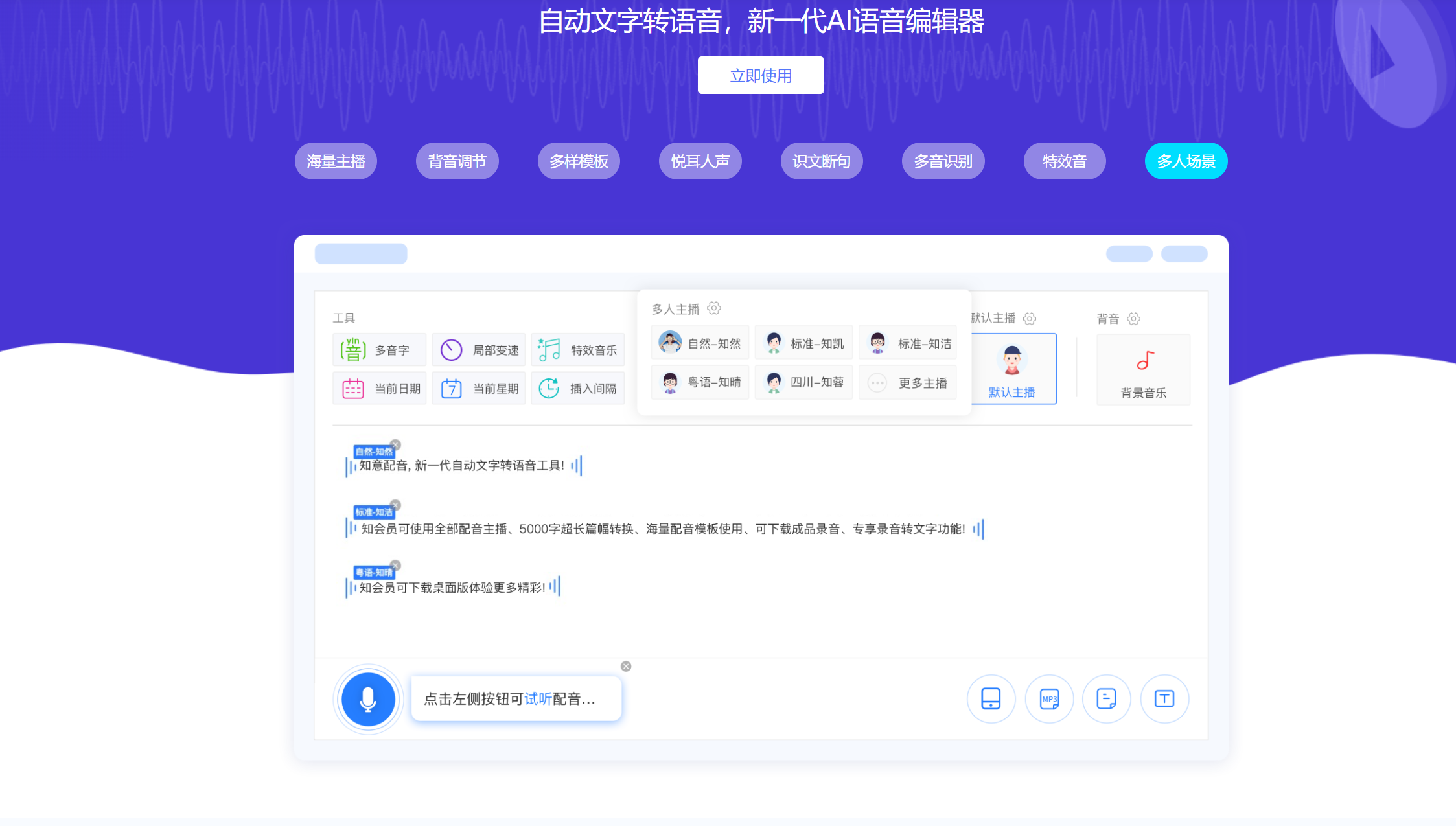Open the 特效音乐 sound effects tool
The image size is (1456, 826).
click(577, 349)
